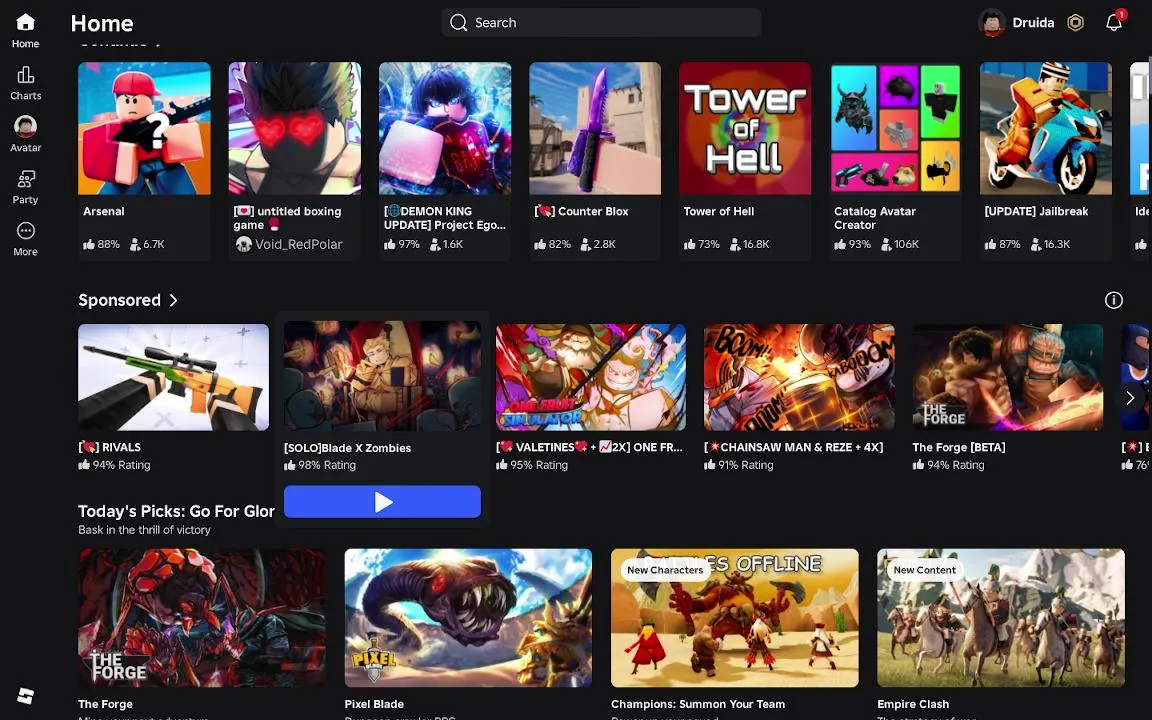Click [UPDATE] Jailbreak title
The image size is (1152, 720).
(x=1036, y=211)
